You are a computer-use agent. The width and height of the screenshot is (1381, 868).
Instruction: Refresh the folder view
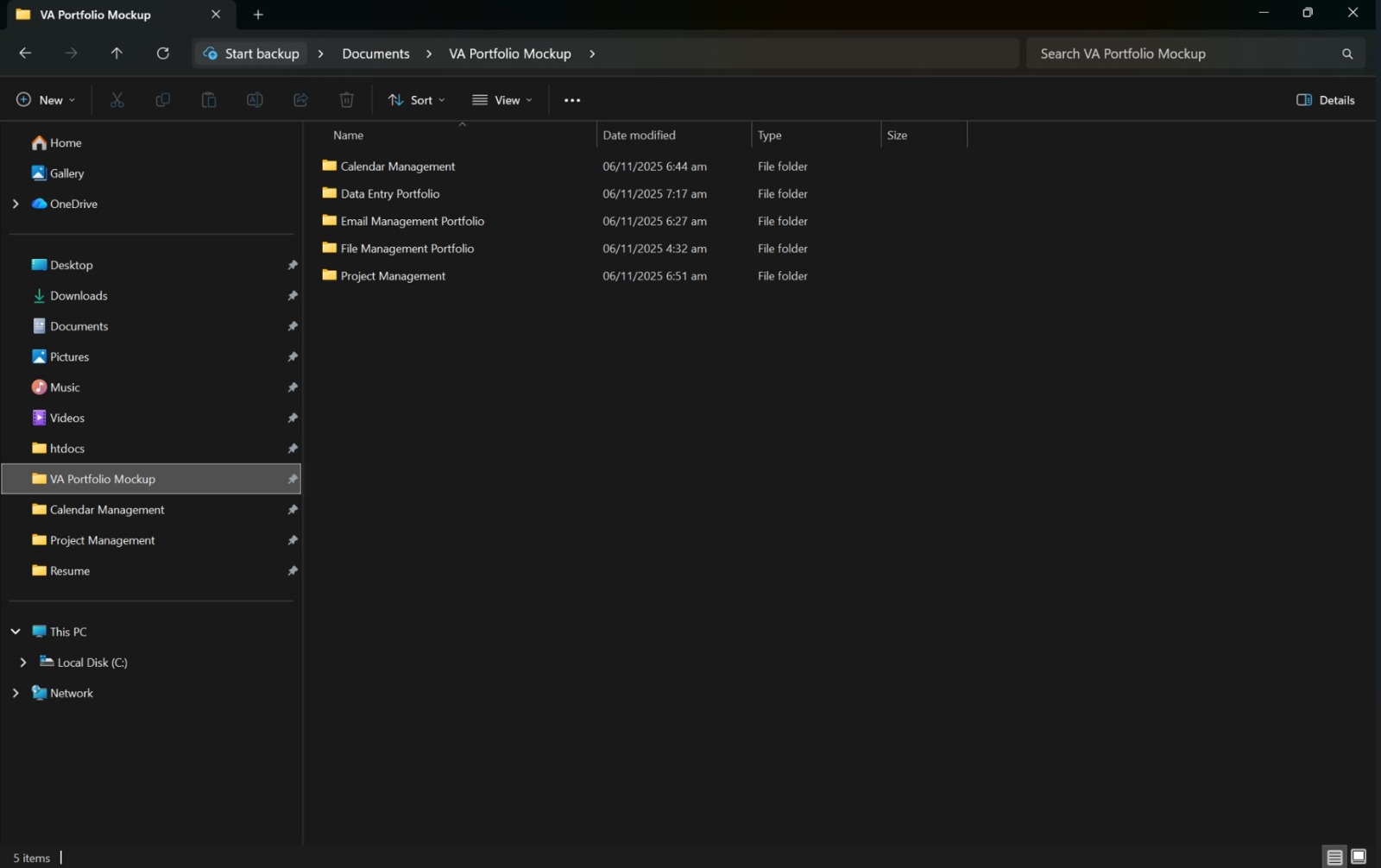click(162, 53)
